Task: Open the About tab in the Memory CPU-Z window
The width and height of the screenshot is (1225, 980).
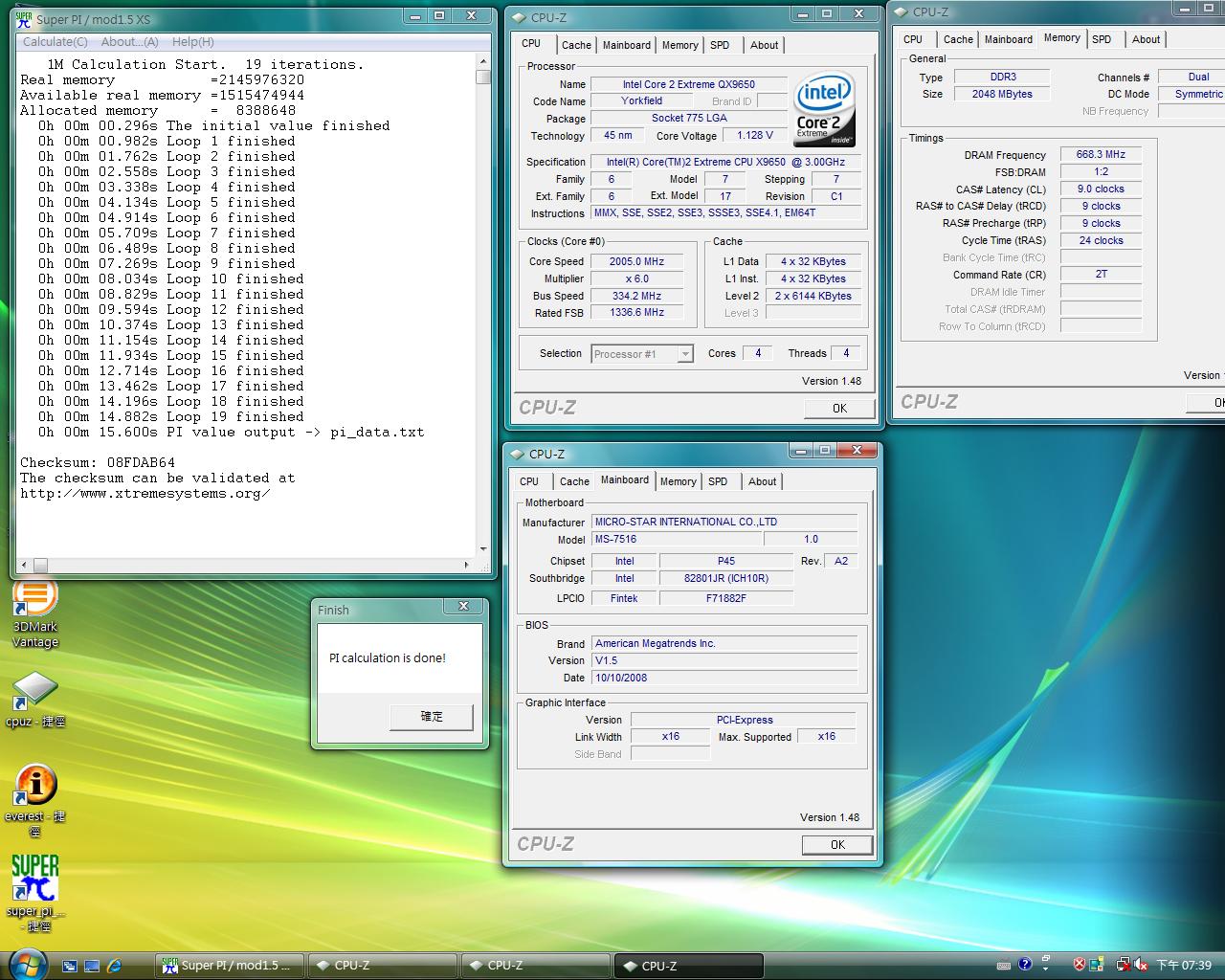Action: pyautogui.click(x=1146, y=39)
